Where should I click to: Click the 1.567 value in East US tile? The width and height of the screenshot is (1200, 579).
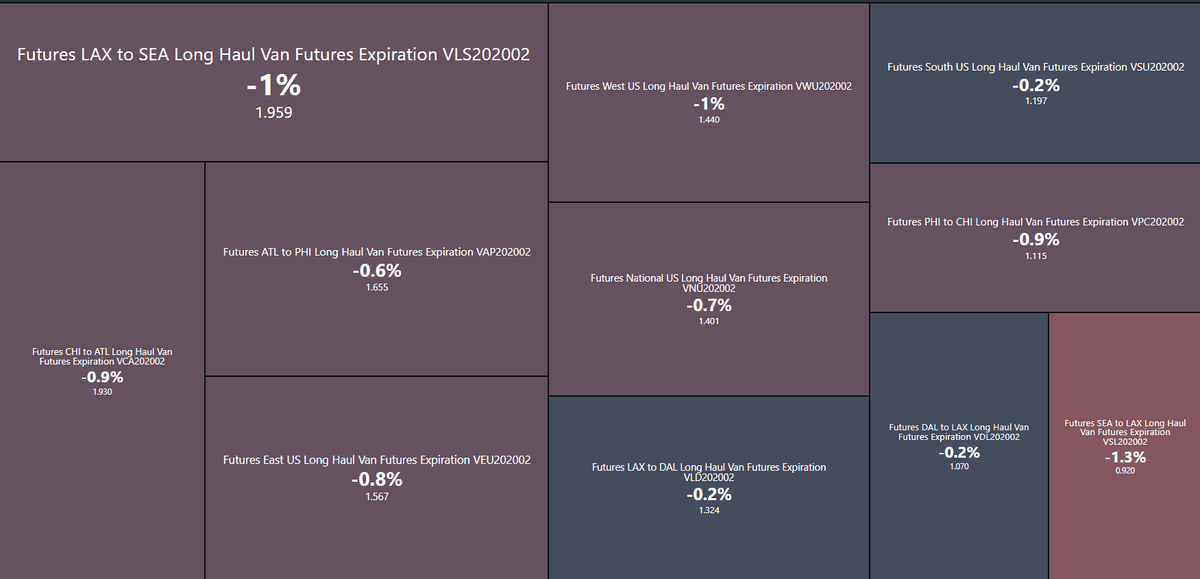click(376, 496)
